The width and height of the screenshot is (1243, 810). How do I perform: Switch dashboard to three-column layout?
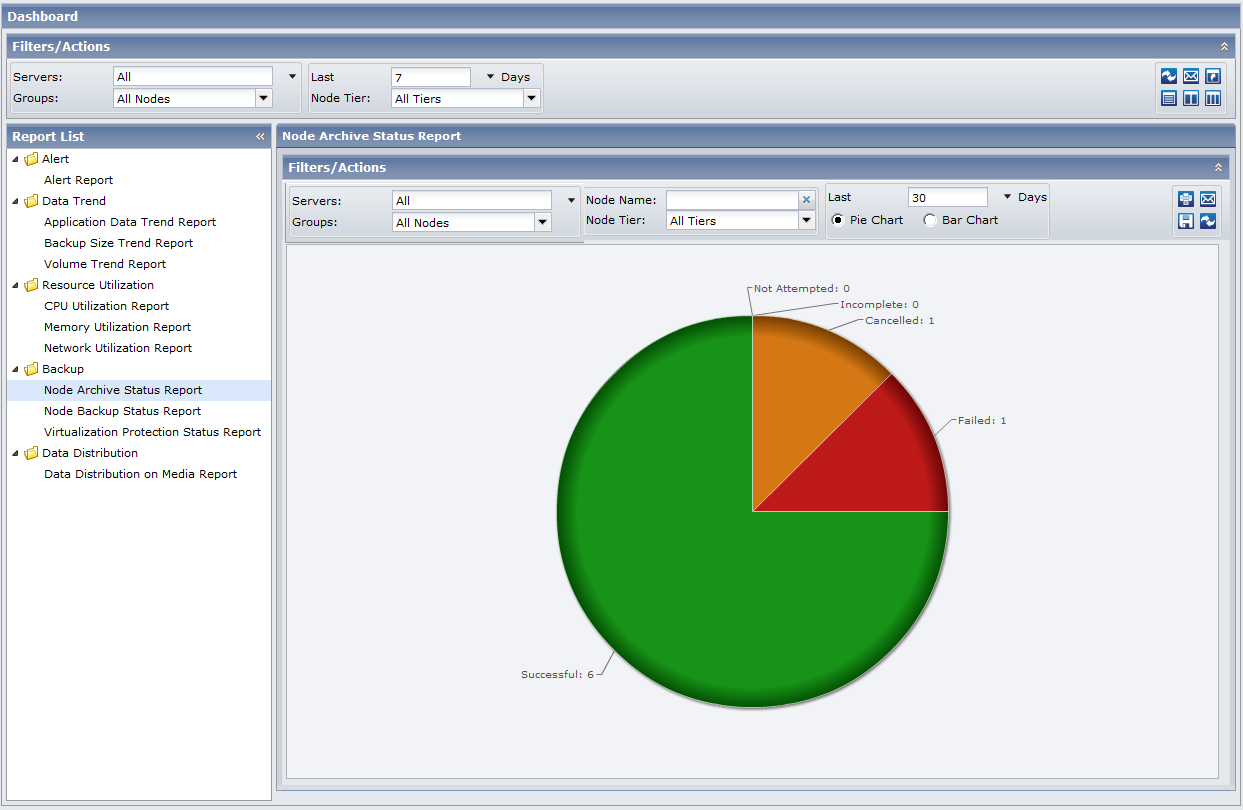(1213, 98)
